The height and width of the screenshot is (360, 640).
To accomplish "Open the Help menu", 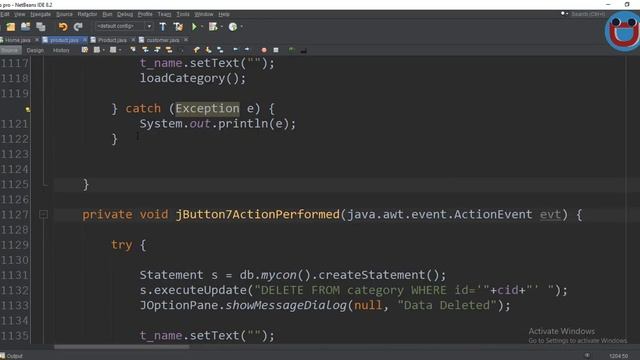I will 224,14.
